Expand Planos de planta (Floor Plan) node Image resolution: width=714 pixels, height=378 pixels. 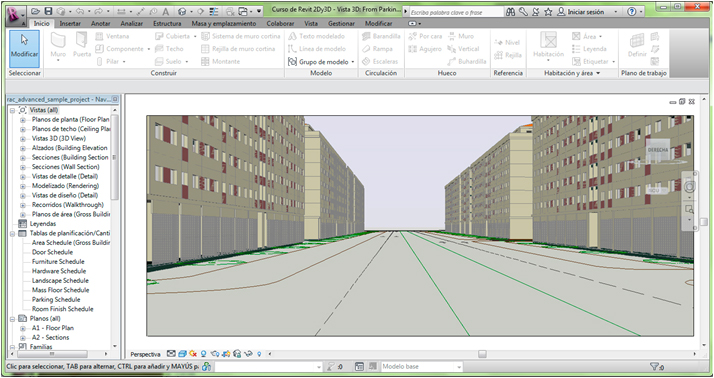click(22, 120)
